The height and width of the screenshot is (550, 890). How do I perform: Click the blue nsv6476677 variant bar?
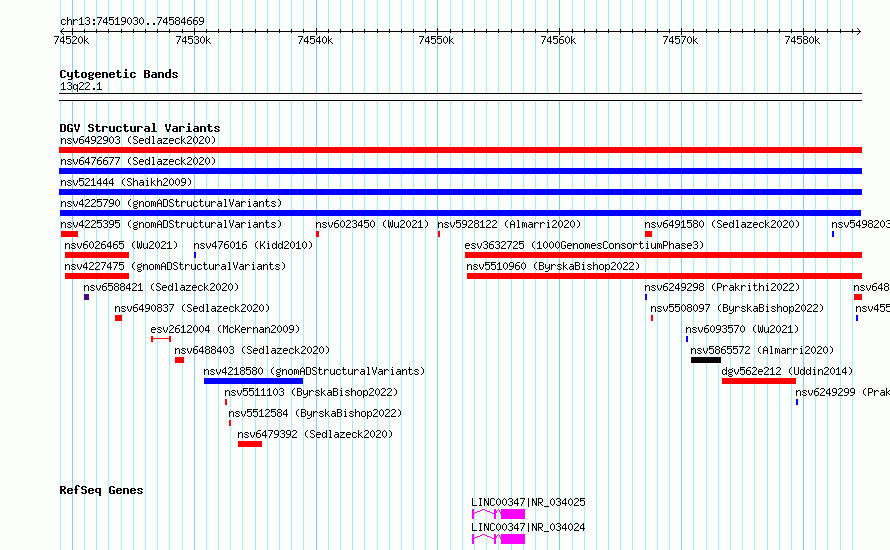(460, 171)
